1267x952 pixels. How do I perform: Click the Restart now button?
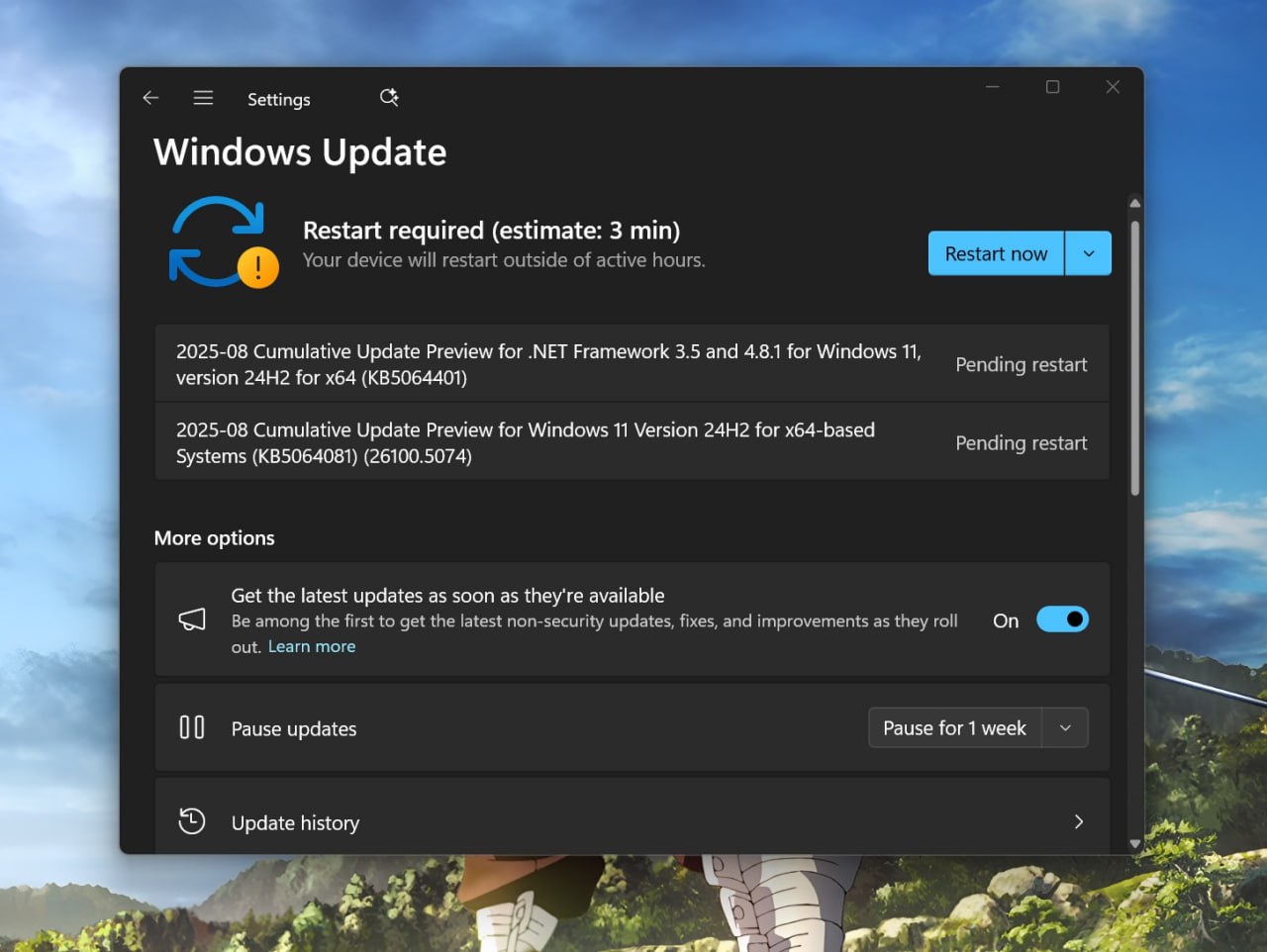point(996,253)
